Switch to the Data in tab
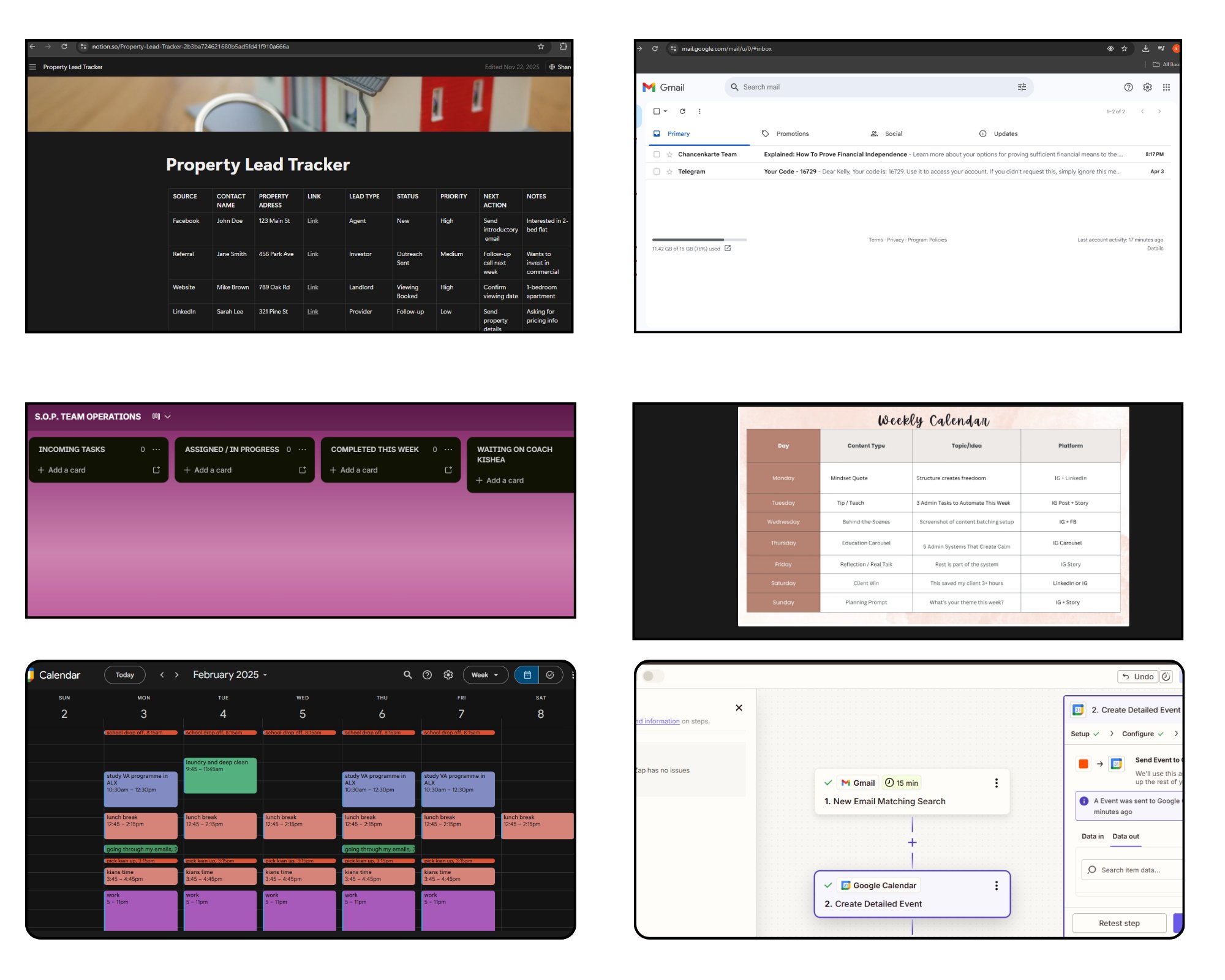 coord(1092,836)
